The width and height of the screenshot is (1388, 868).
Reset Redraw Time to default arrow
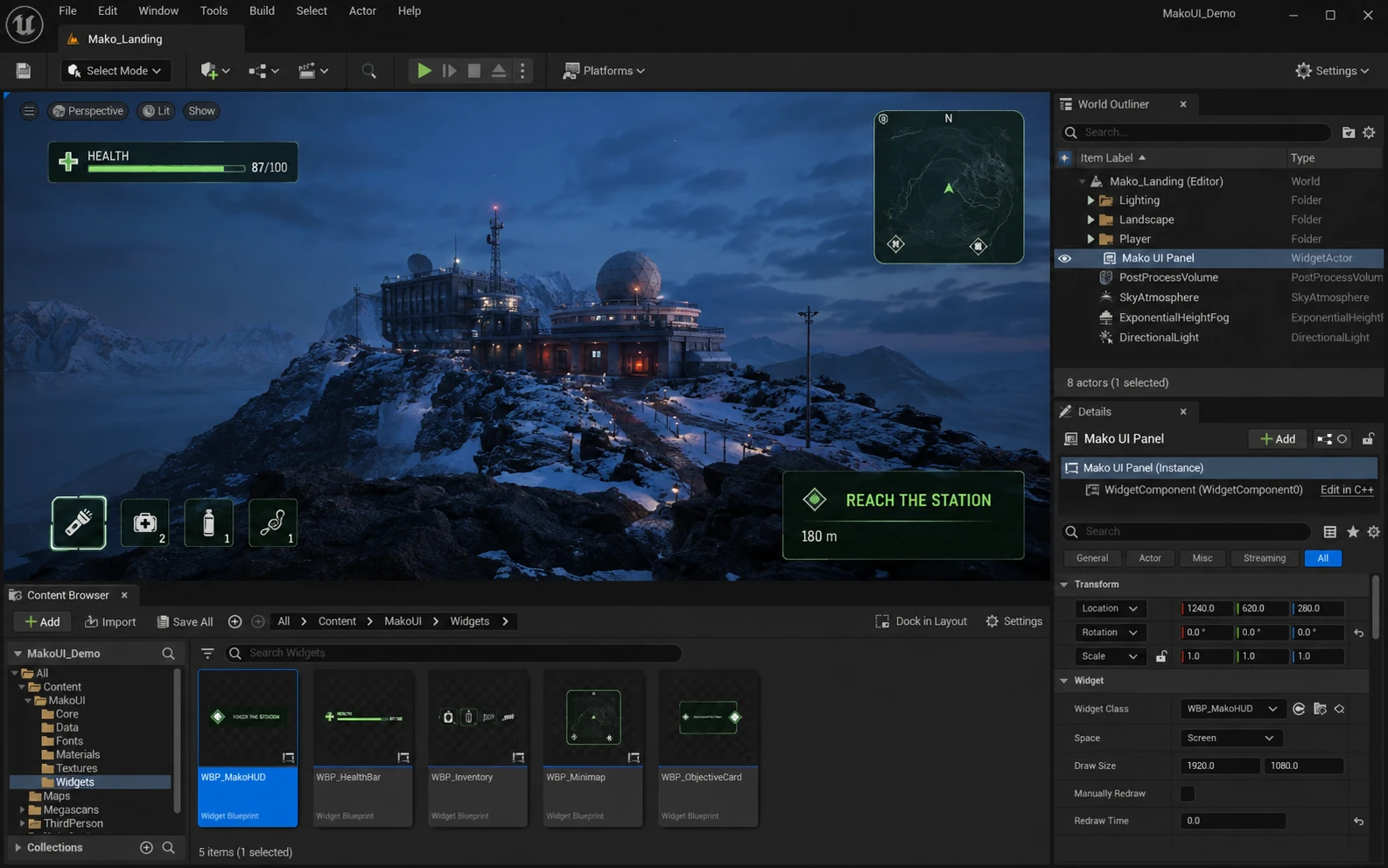(x=1358, y=822)
